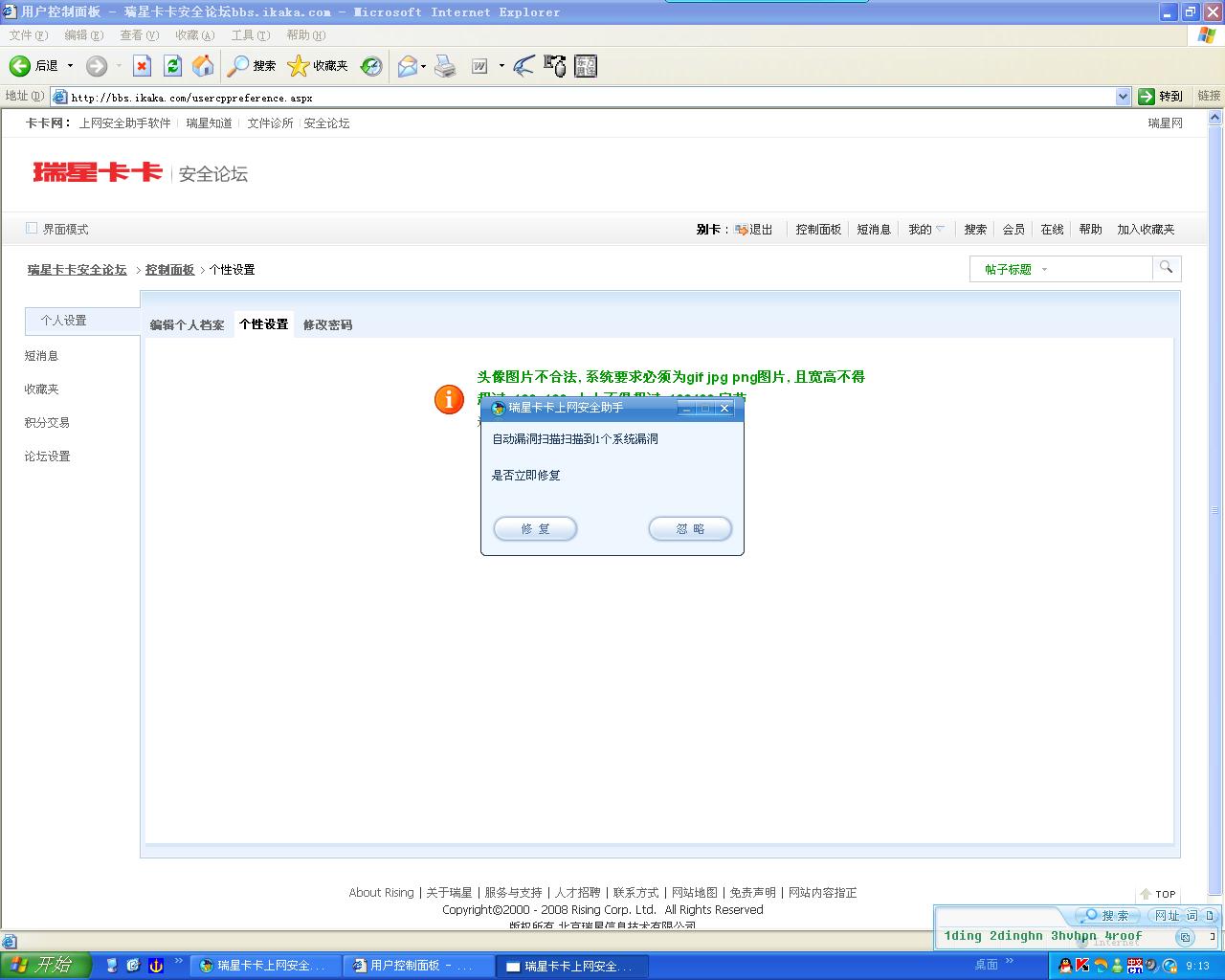The width and height of the screenshot is (1225, 980).
Task: Click the About Rising footer link
Action: point(381,892)
